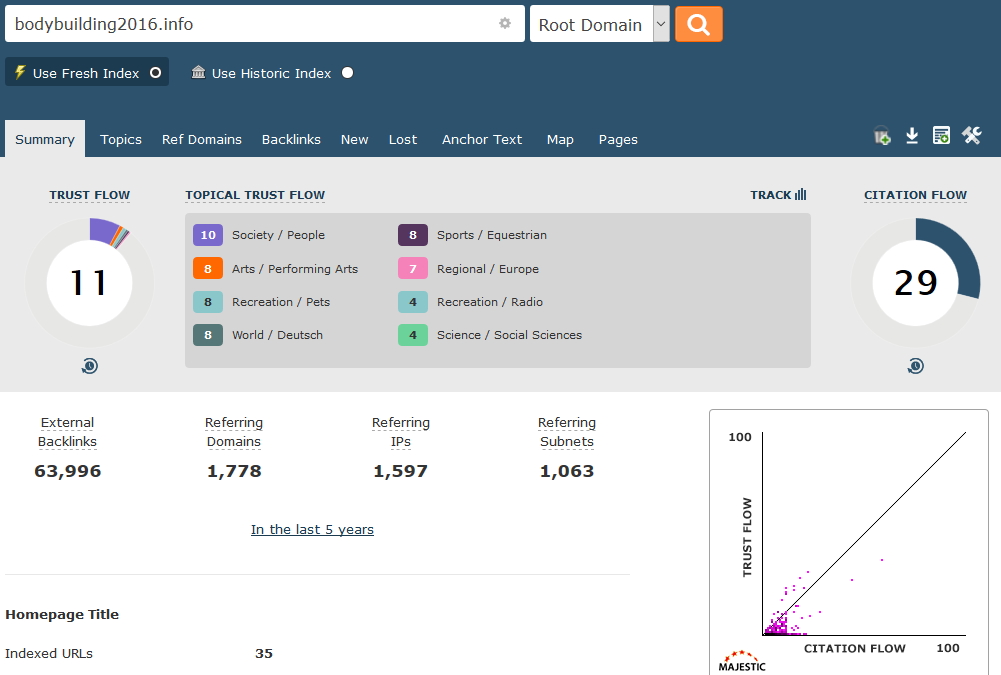Open the tools wrench-and-hammer icon

tap(972, 136)
